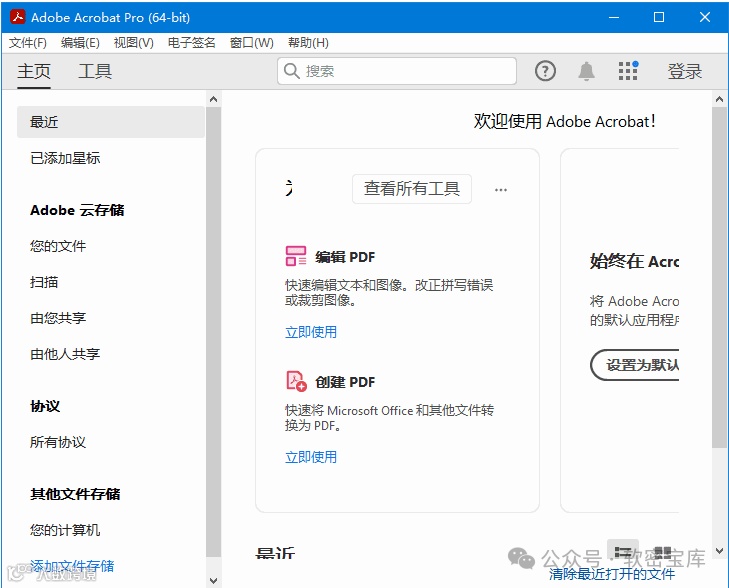Select 已添加星标 in the sidebar
This screenshot has width=729, height=588.
(x=65, y=158)
